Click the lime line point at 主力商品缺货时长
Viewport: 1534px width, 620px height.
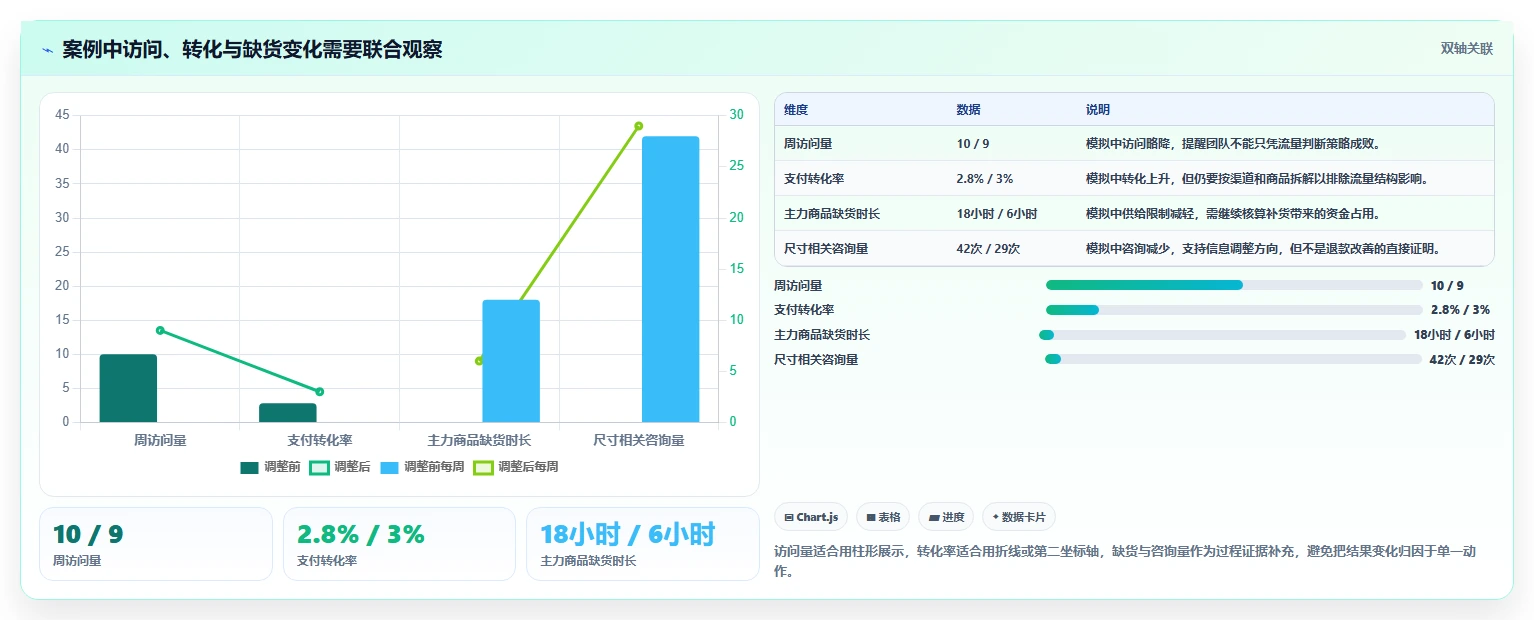click(x=479, y=361)
